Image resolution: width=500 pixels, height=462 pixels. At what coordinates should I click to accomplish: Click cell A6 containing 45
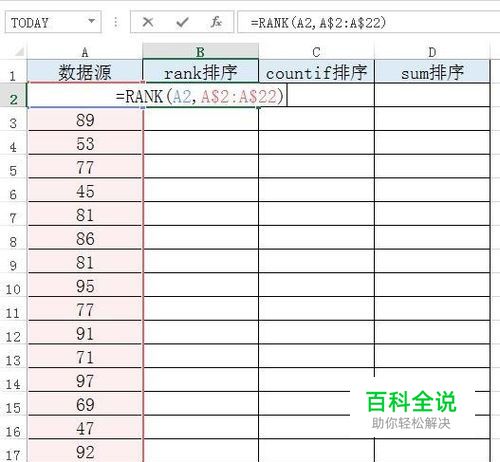click(x=85, y=190)
